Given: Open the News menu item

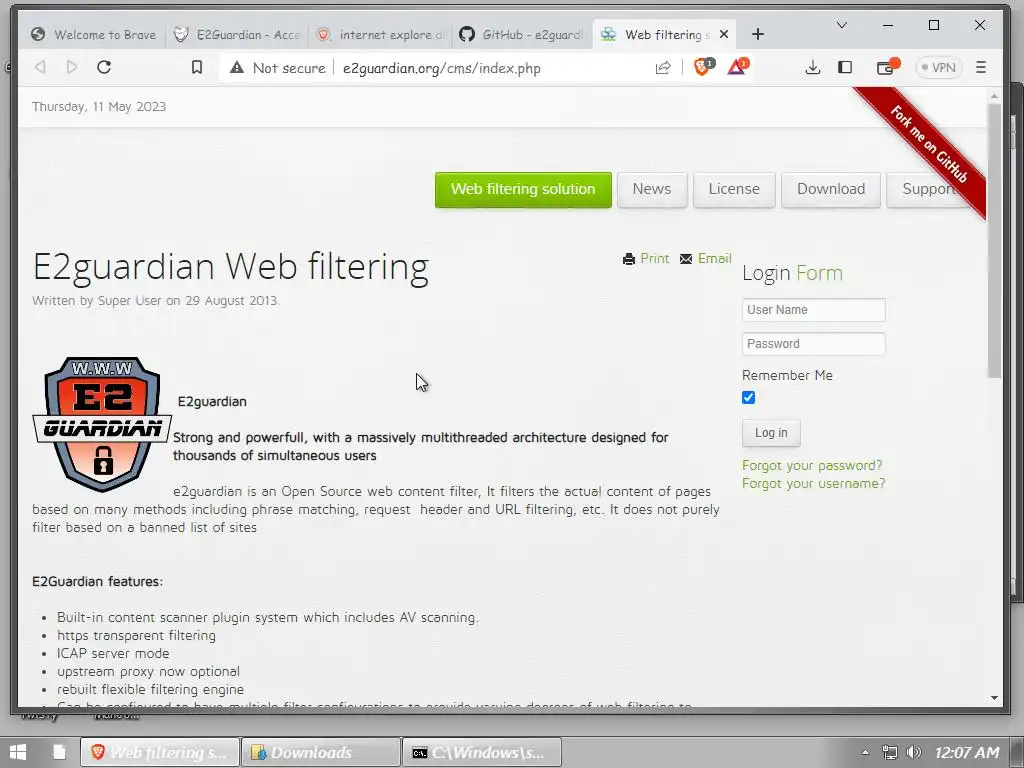Looking at the screenshot, I should pyautogui.click(x=652, y=189).
